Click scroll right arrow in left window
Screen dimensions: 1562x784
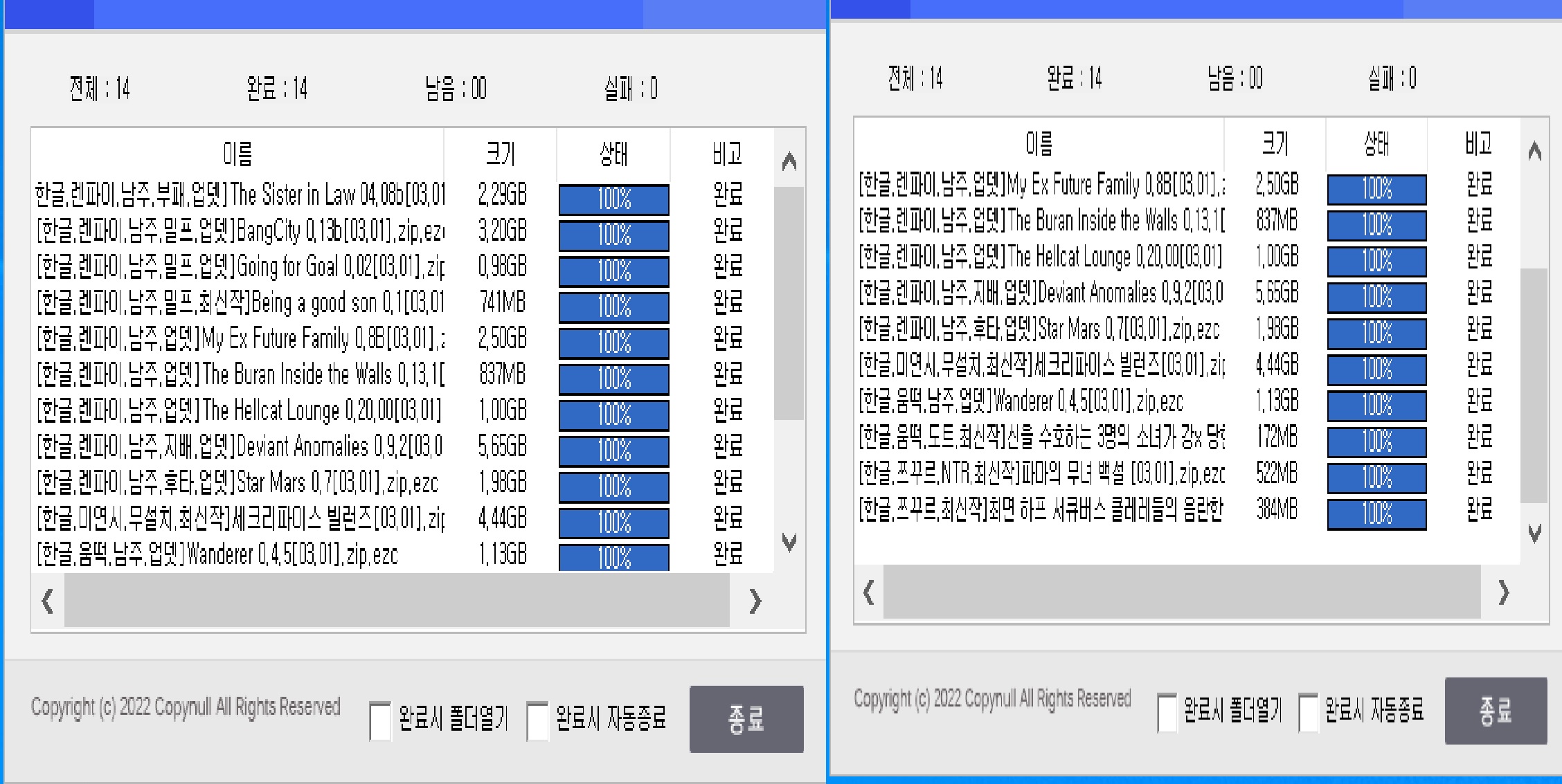(x=755, y=601)
